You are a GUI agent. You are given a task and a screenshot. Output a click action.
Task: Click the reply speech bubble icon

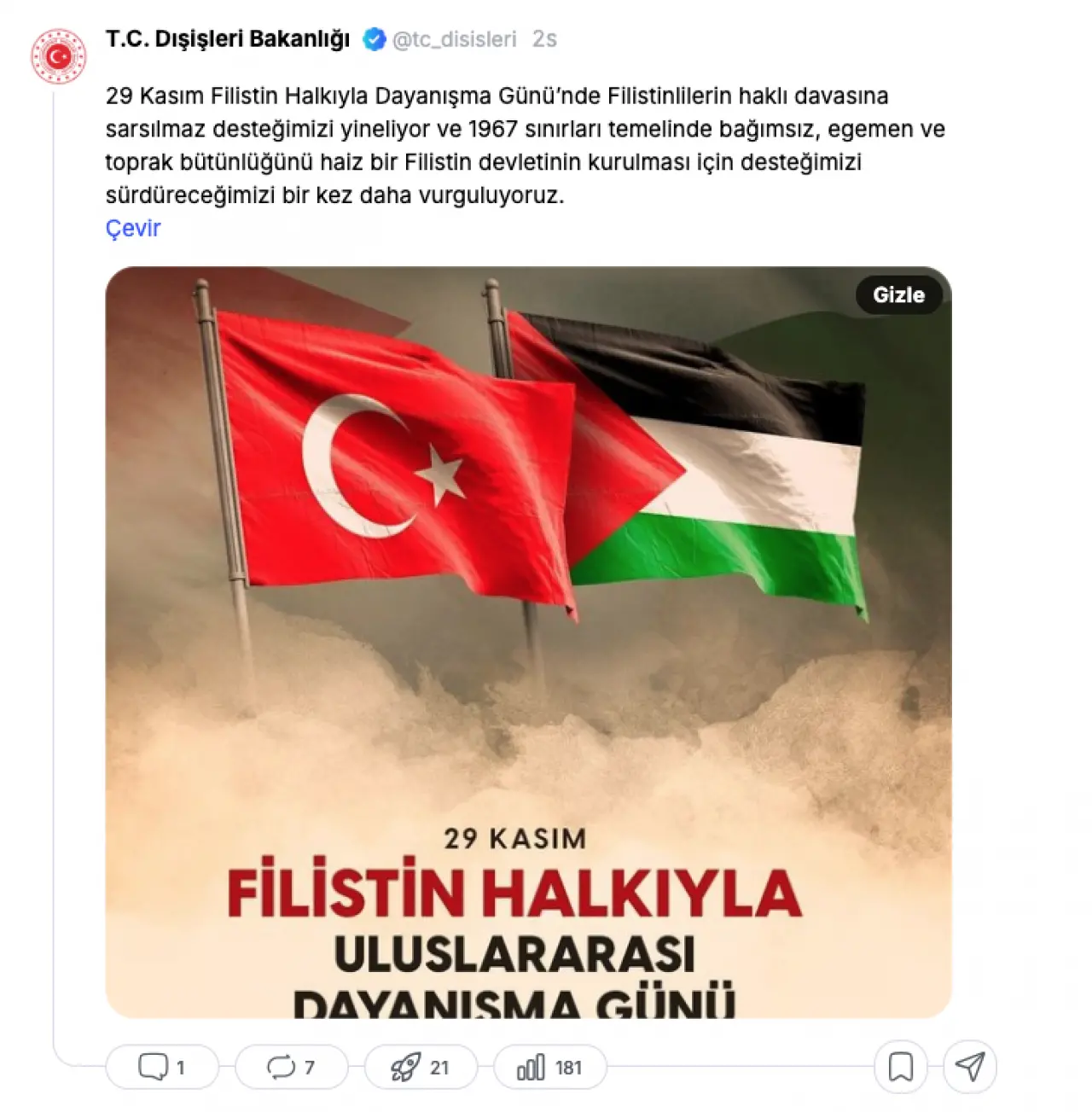154,1067
